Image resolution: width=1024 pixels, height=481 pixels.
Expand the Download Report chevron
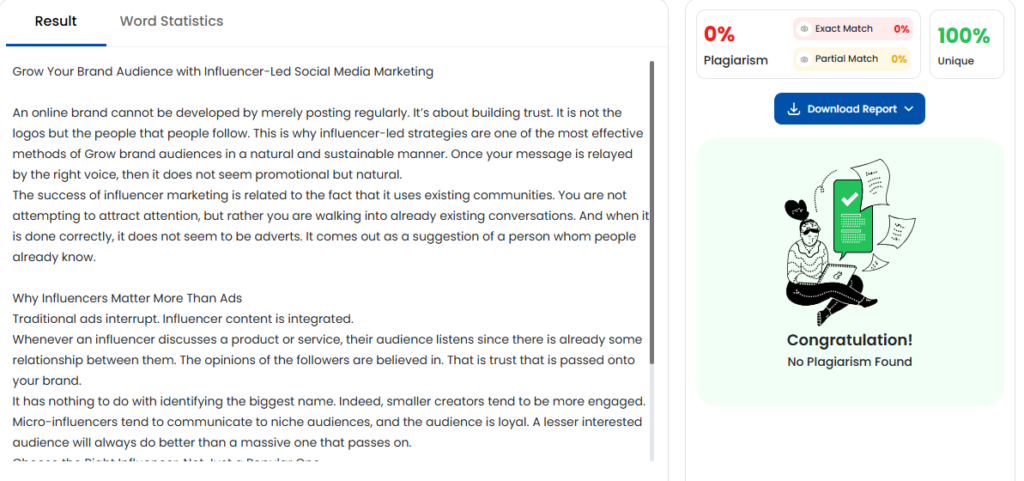point(909,109)
